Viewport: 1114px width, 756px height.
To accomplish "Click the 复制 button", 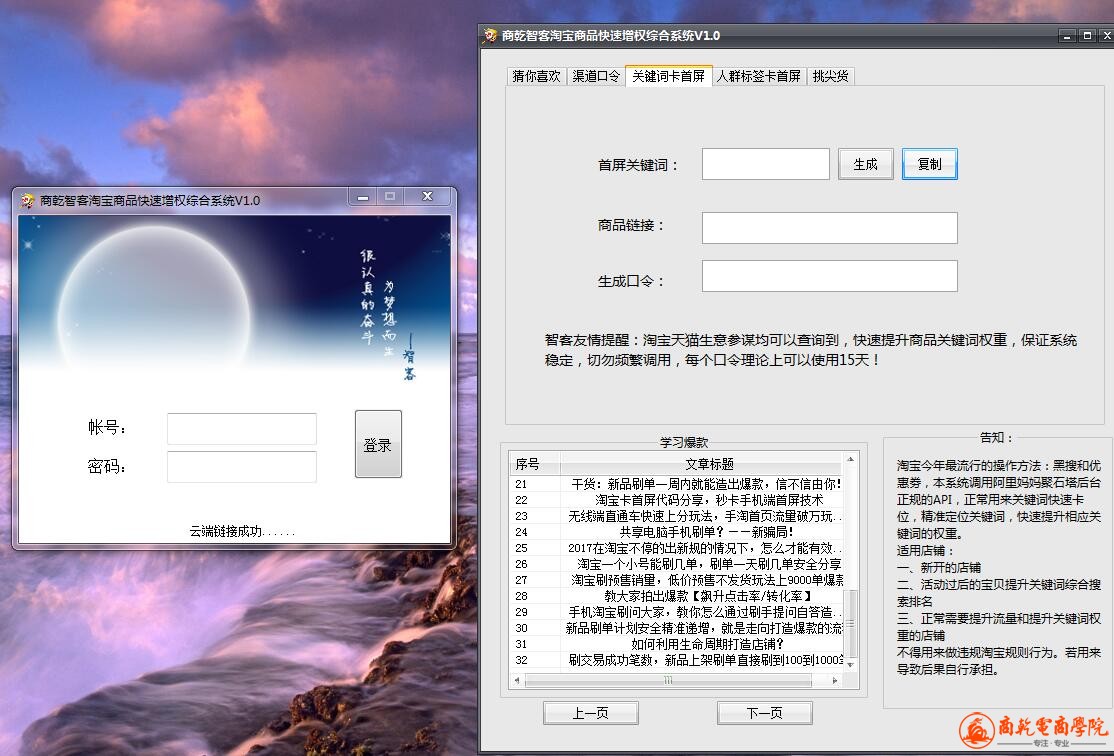I will (929, 164).
